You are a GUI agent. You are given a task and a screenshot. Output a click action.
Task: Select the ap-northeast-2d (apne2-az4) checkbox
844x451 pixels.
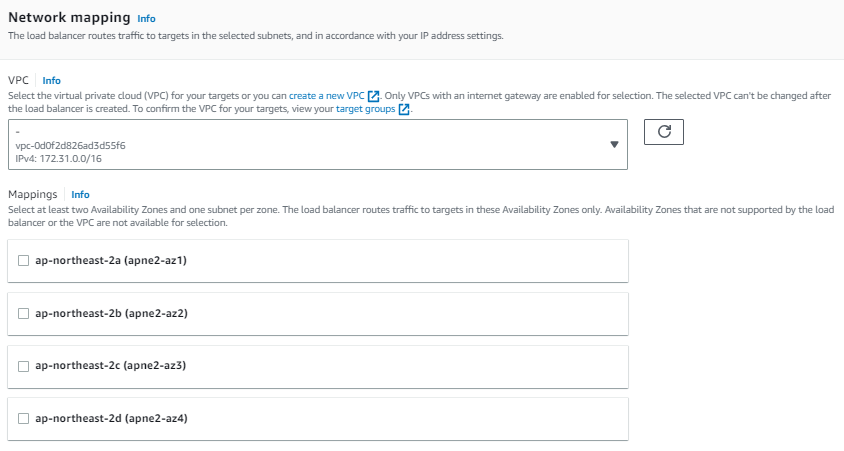23,418
